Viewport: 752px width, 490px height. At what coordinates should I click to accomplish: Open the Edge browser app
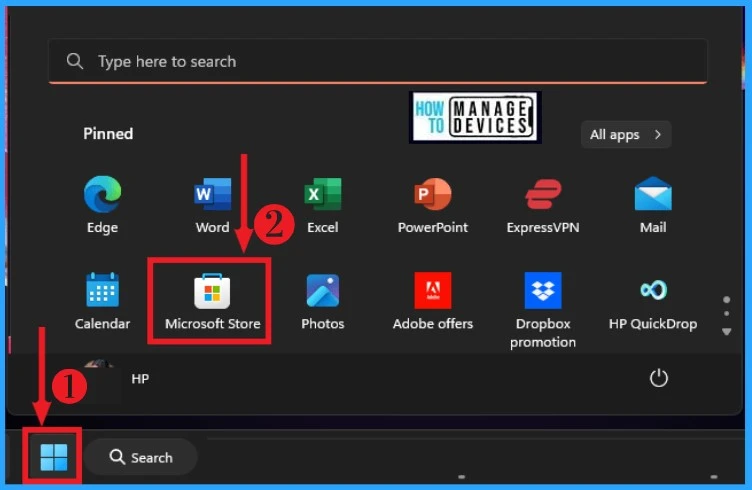click(x=102, y=205)
